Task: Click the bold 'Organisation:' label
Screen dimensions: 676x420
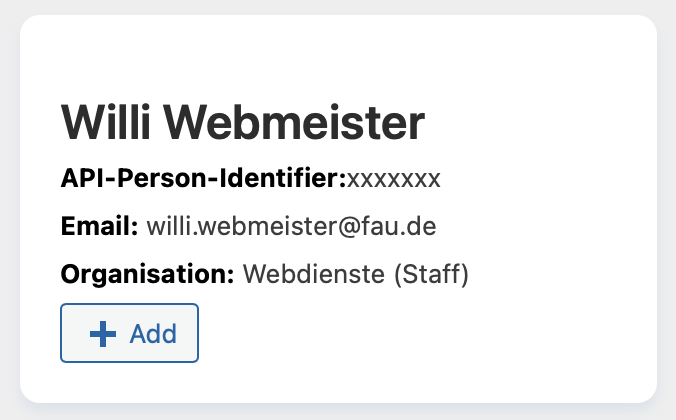Action: click(x=147, y=274)
